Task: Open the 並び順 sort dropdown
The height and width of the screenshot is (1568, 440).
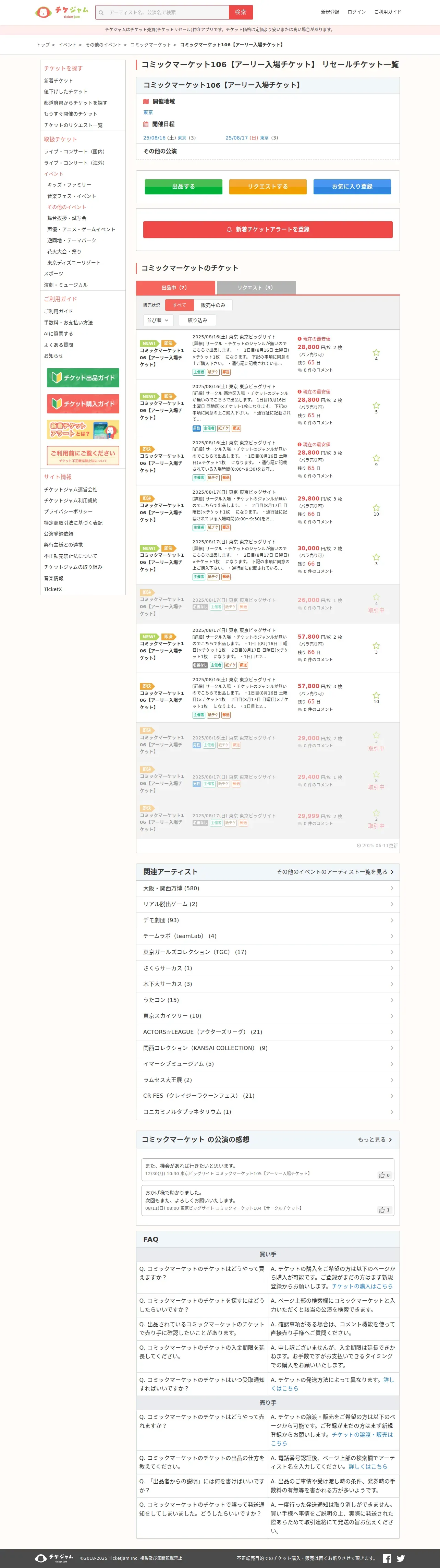Action: (158, 320)
